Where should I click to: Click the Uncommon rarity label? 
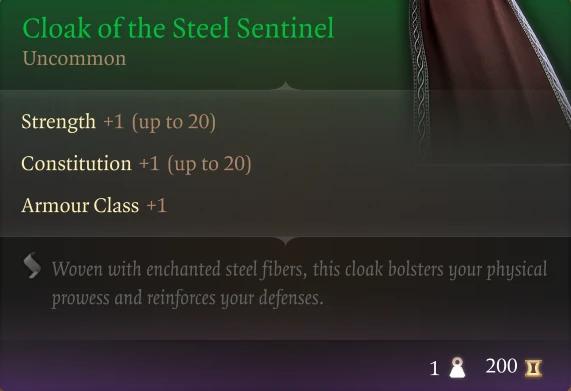[74, 58]
